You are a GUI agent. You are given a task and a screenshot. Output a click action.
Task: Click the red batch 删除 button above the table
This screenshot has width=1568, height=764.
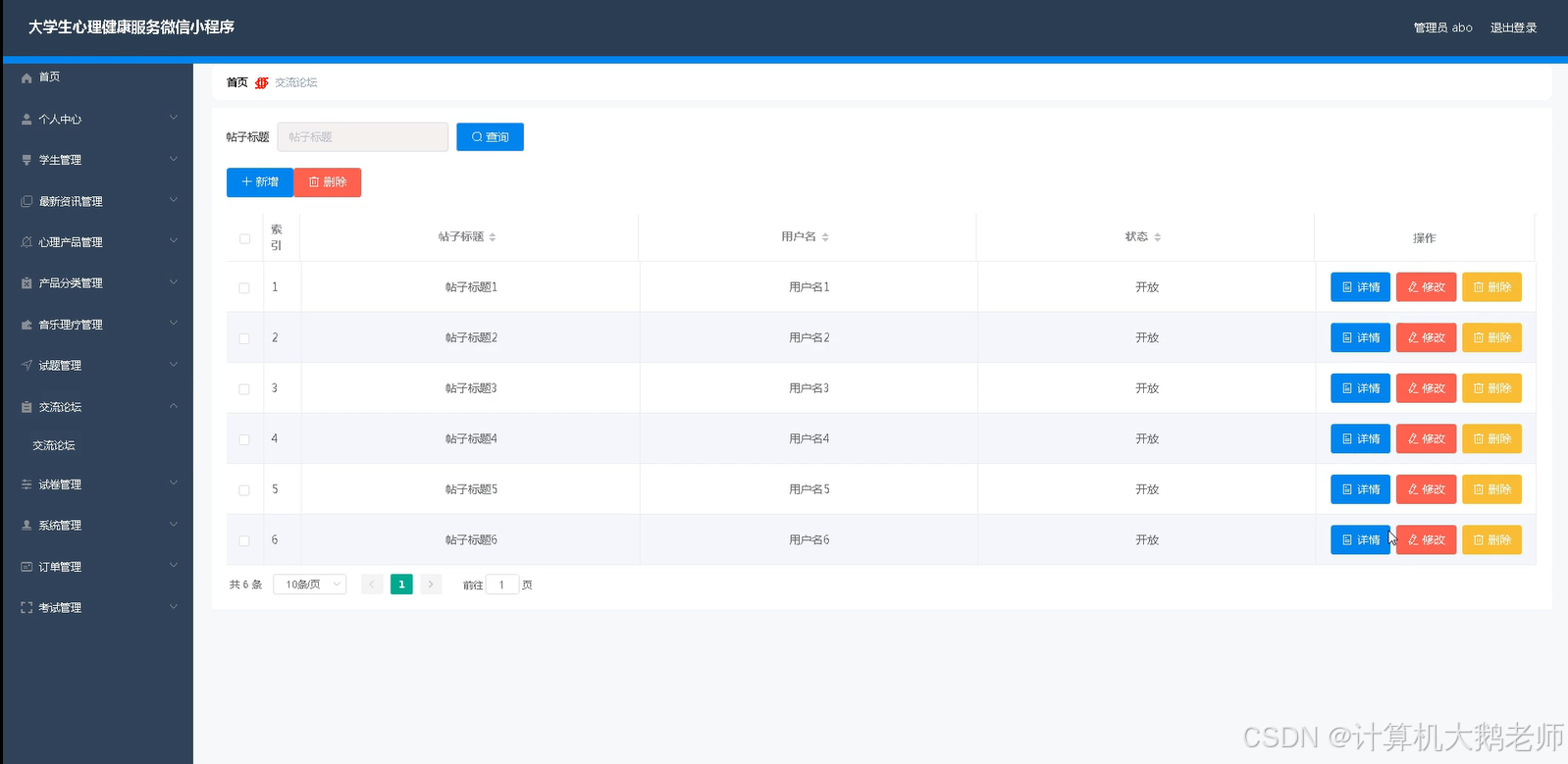[328, 182]
